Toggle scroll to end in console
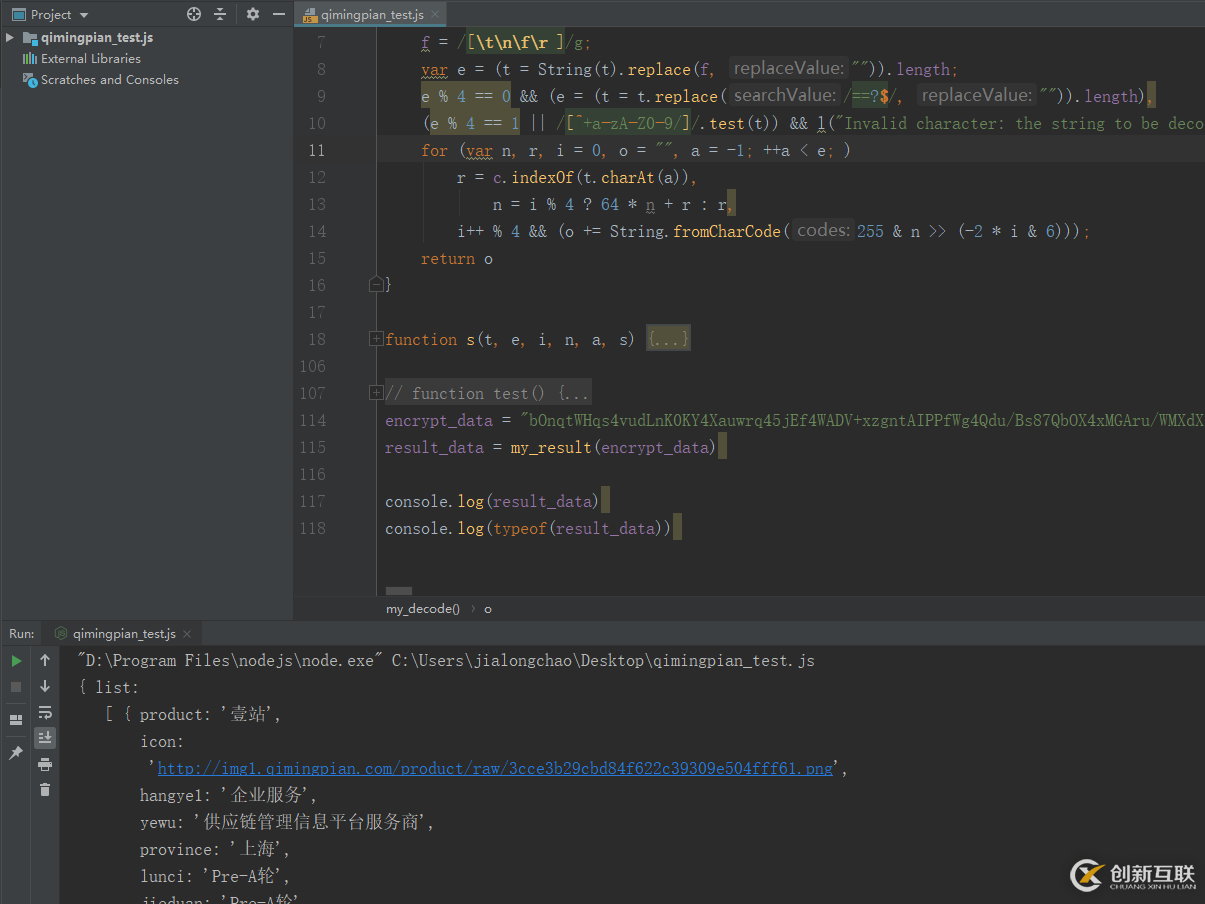 tap(44, 737)
